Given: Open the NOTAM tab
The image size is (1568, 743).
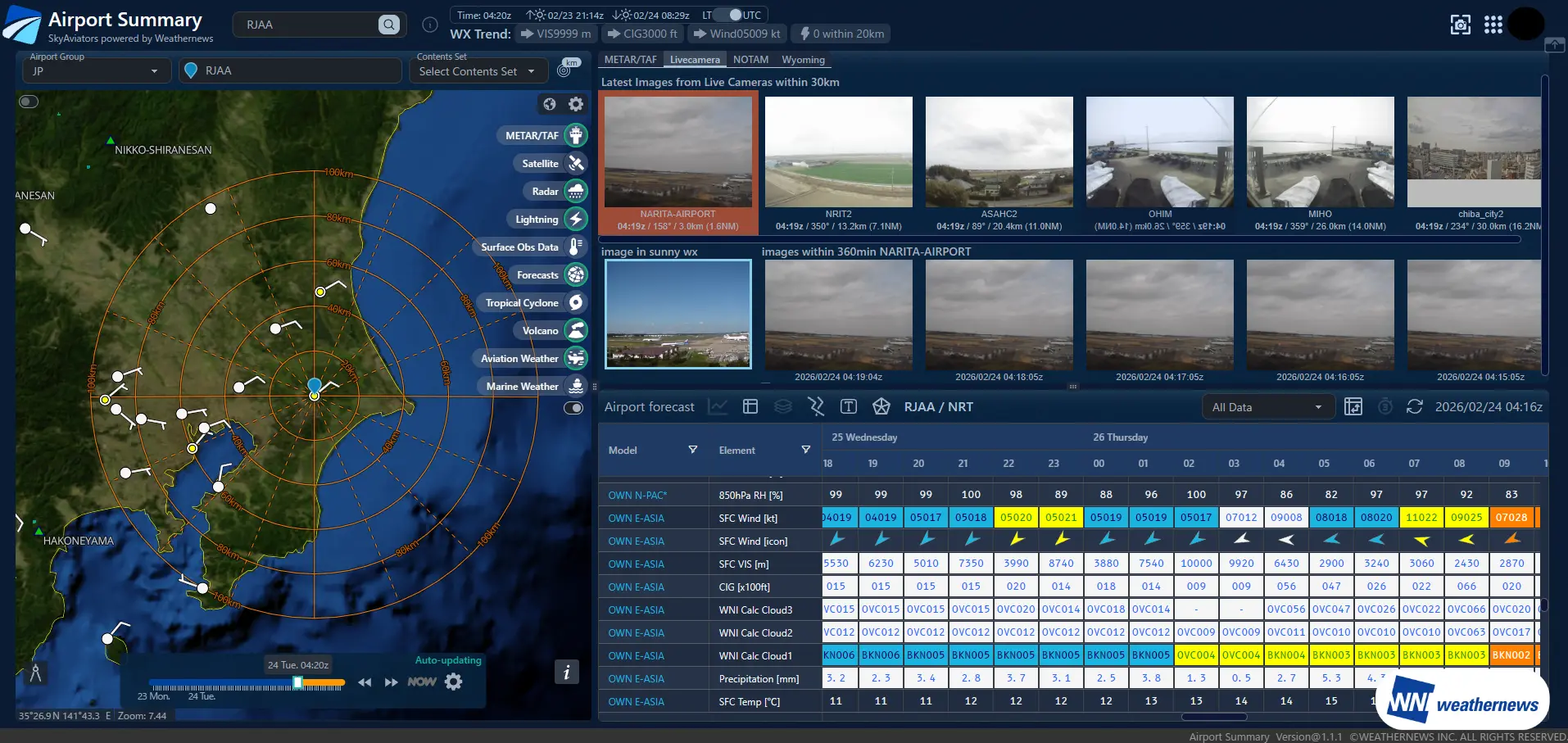Looking at the screenshot, I should pyautogui.click(x=750, y=60).
